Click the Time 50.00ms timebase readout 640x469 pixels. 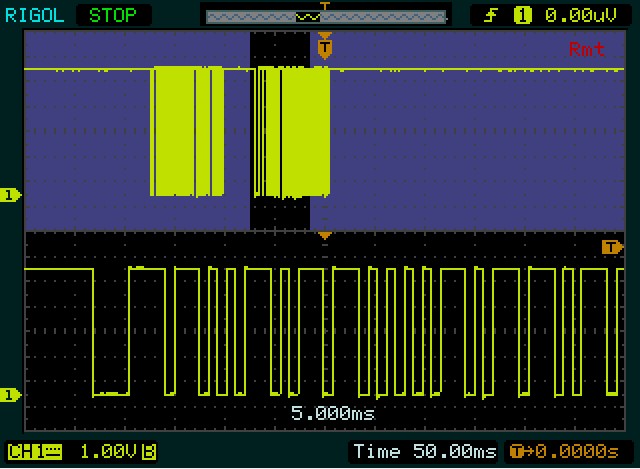423,451
